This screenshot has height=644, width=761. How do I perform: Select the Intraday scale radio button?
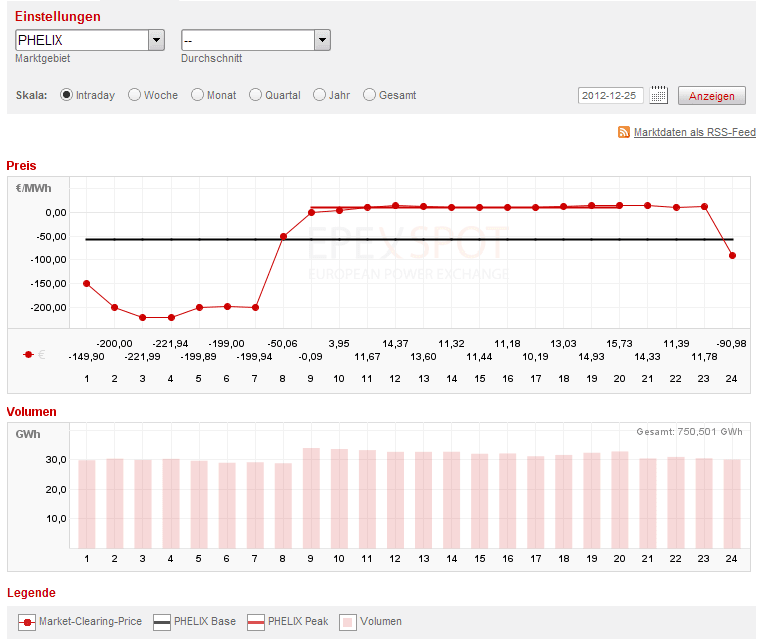66,95
